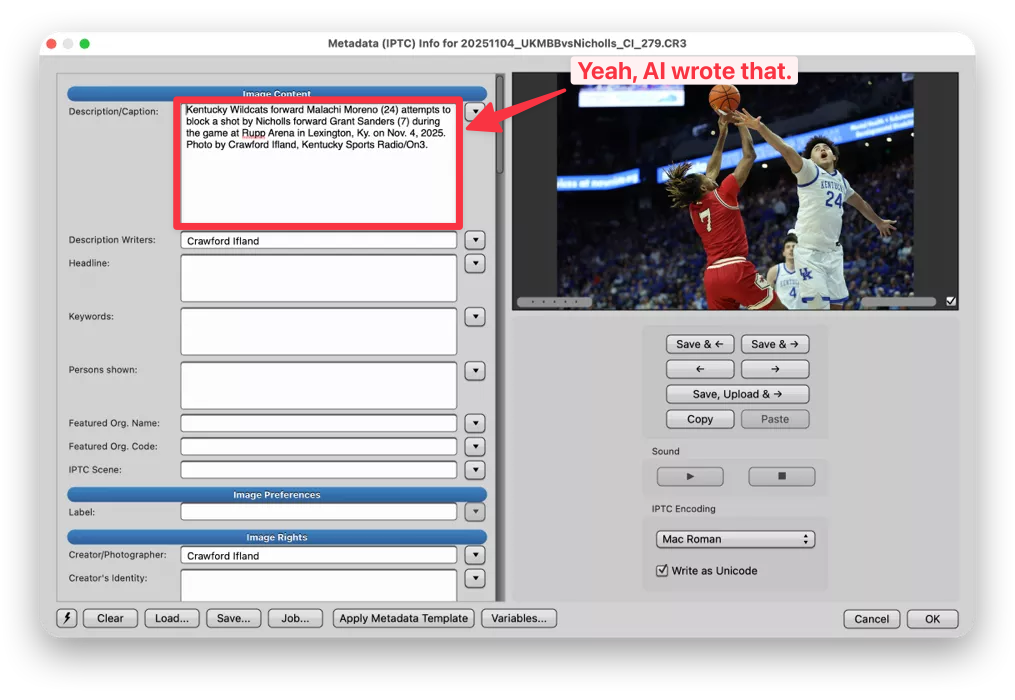
Task: Open the IPTC Scene snapshot arrow
Action: (475, 469)
